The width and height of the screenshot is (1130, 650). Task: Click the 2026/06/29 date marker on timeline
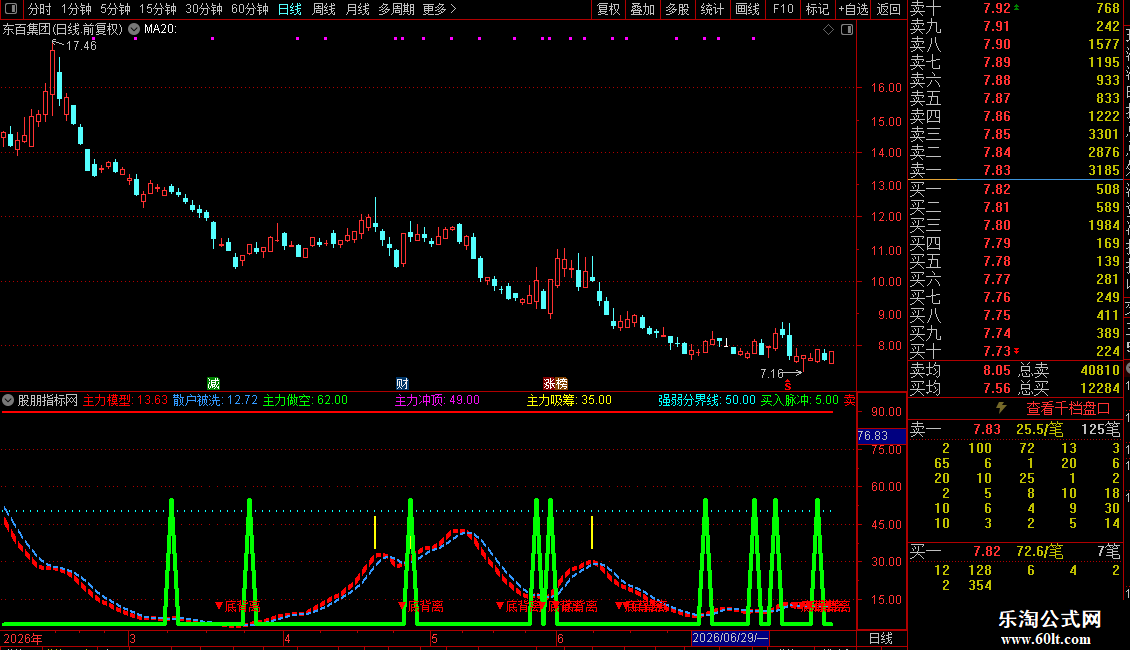(730, 638)
